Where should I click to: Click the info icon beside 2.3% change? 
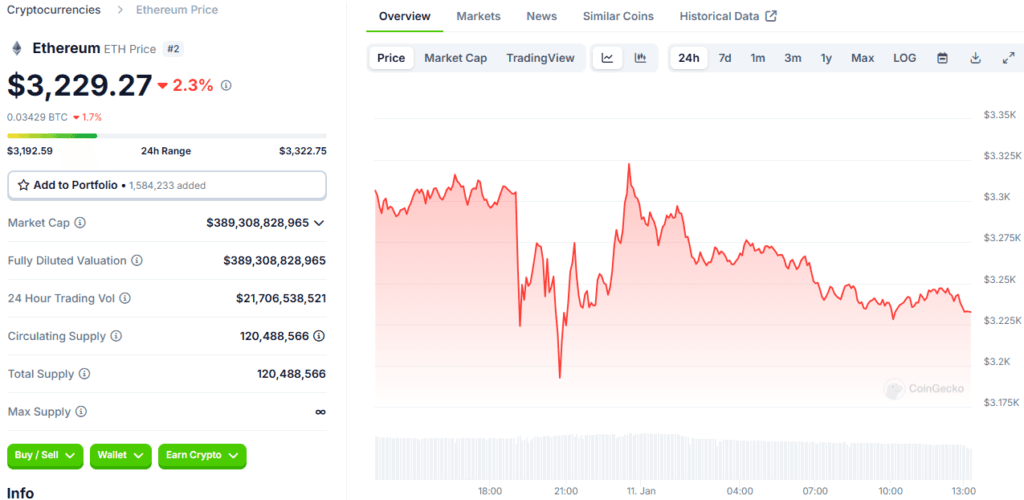[x=226, y=86]
